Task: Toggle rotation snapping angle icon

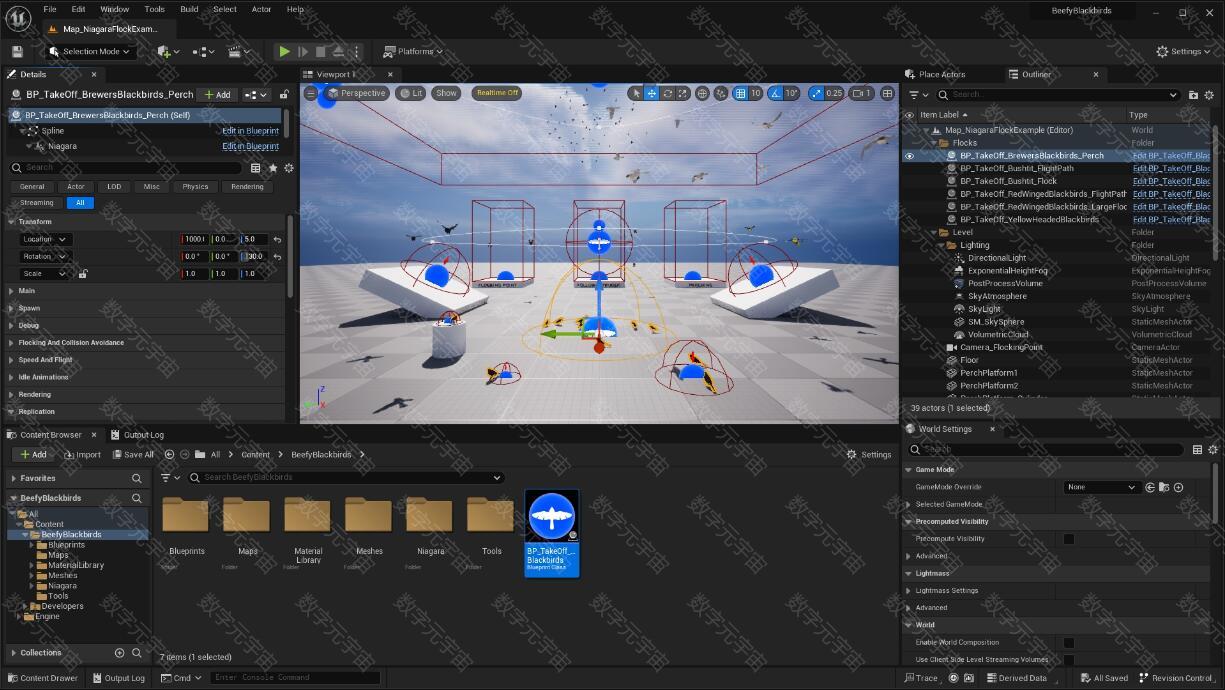Action: coord(775,93)
